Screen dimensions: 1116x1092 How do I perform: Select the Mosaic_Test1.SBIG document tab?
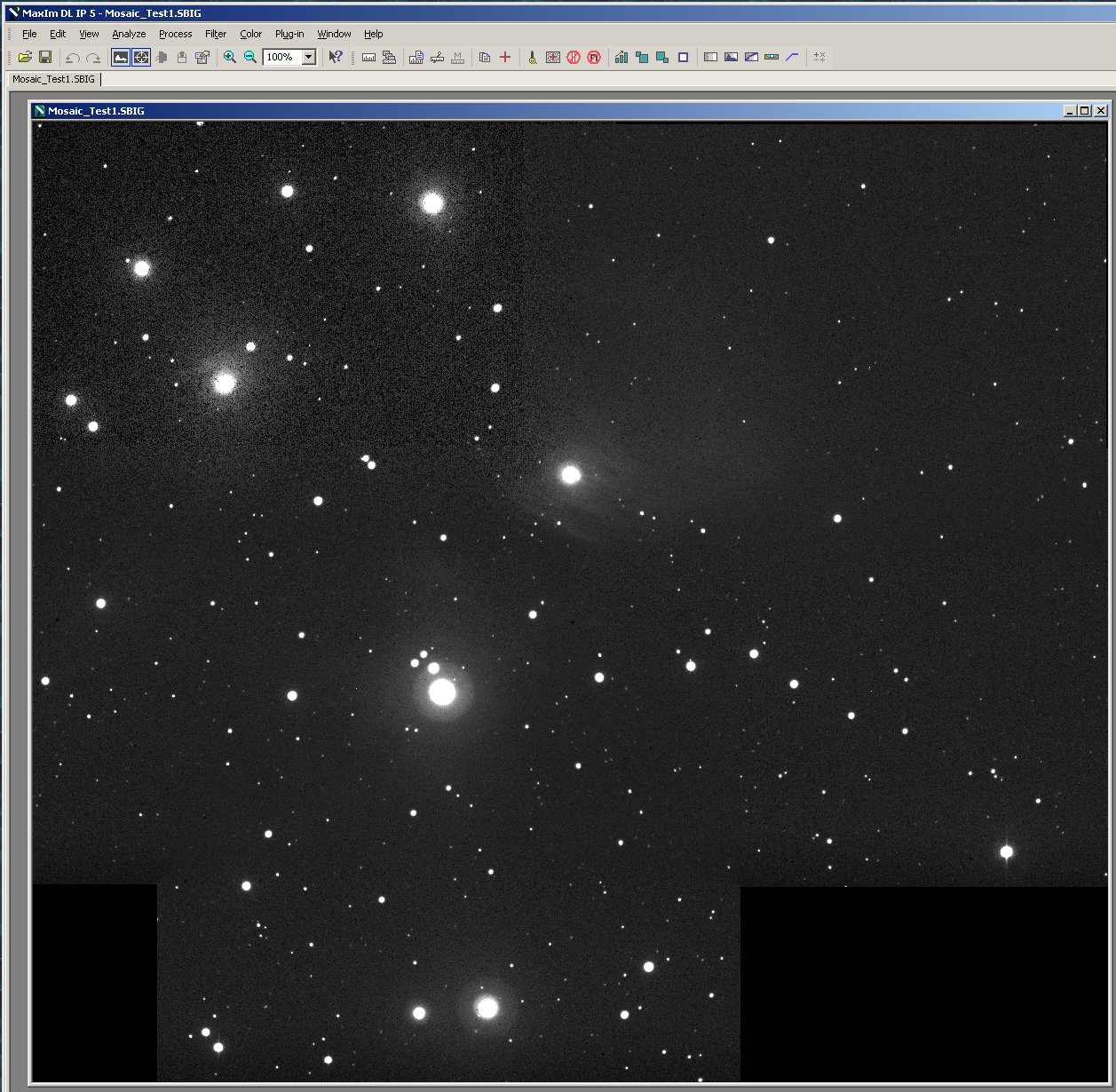point(53,79)
